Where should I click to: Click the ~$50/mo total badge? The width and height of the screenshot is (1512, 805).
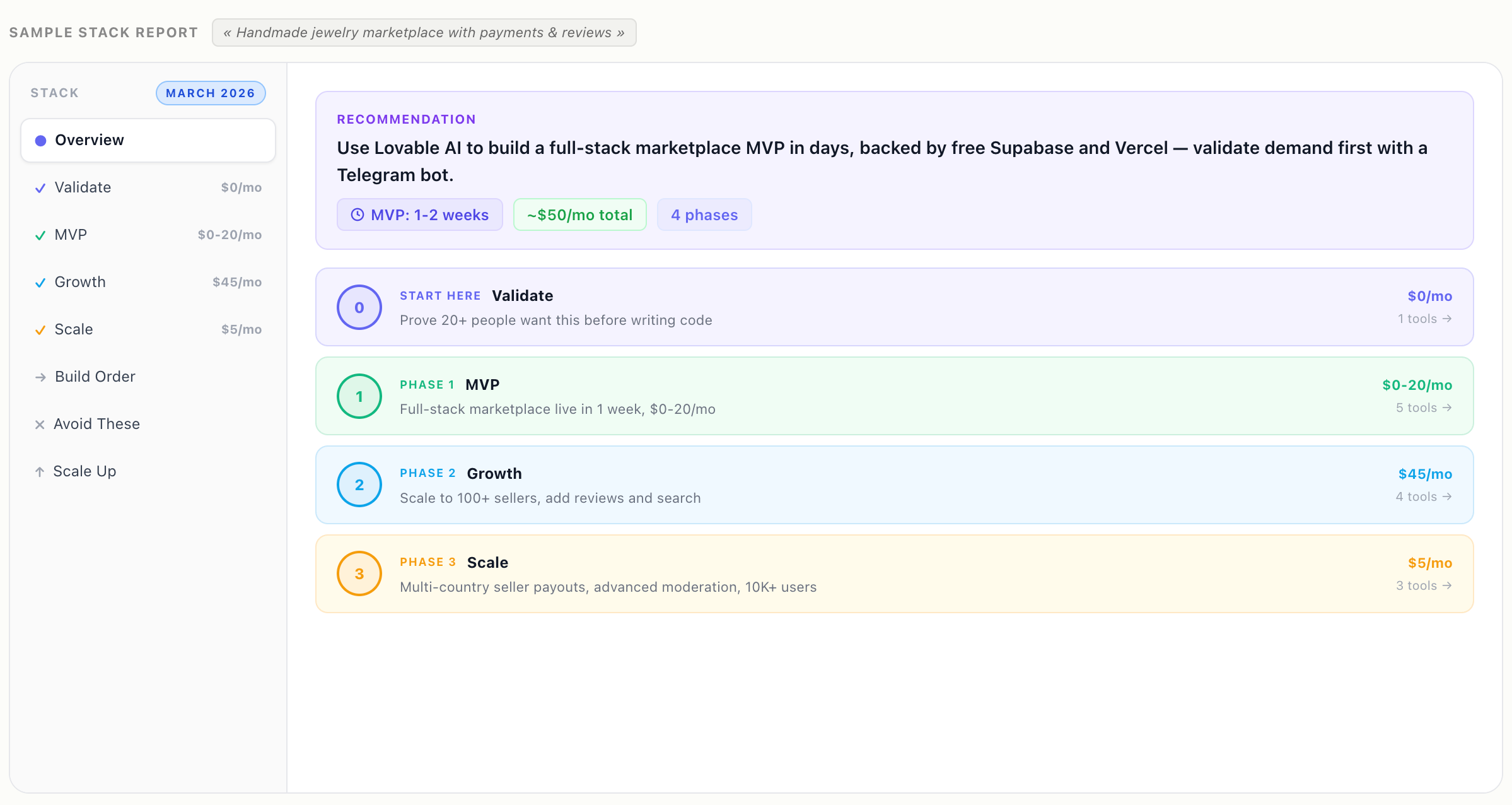click(x=579, y=214)
